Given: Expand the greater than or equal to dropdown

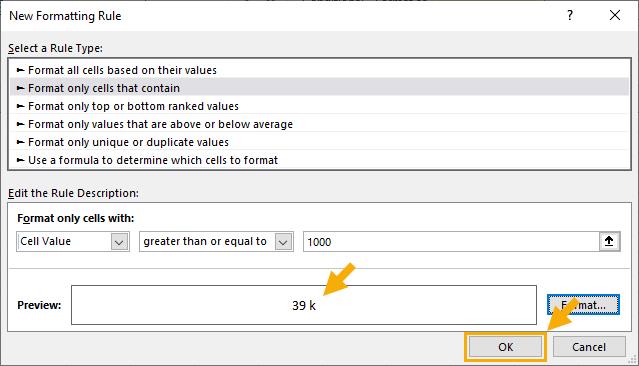Looking at the screenshot, I should (283, 242).
